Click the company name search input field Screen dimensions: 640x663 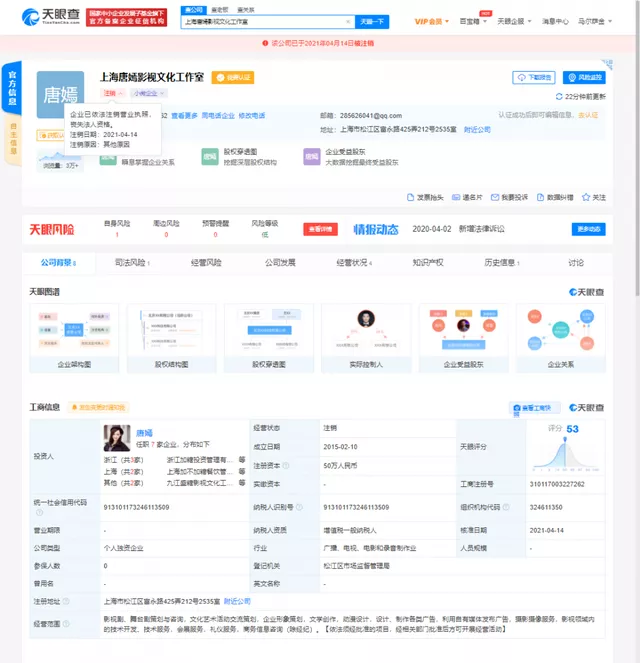pos(265,21)
